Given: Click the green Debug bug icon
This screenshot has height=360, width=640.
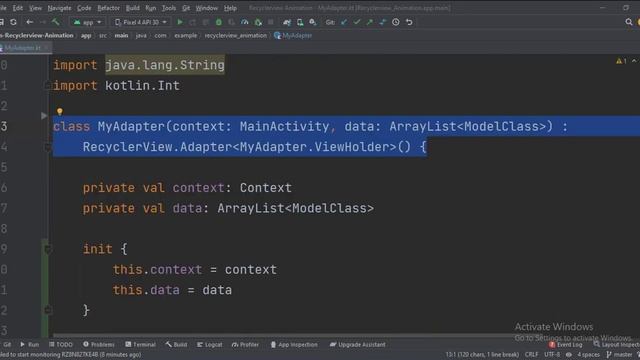Looking at the screenshot, I should point(219,22).
